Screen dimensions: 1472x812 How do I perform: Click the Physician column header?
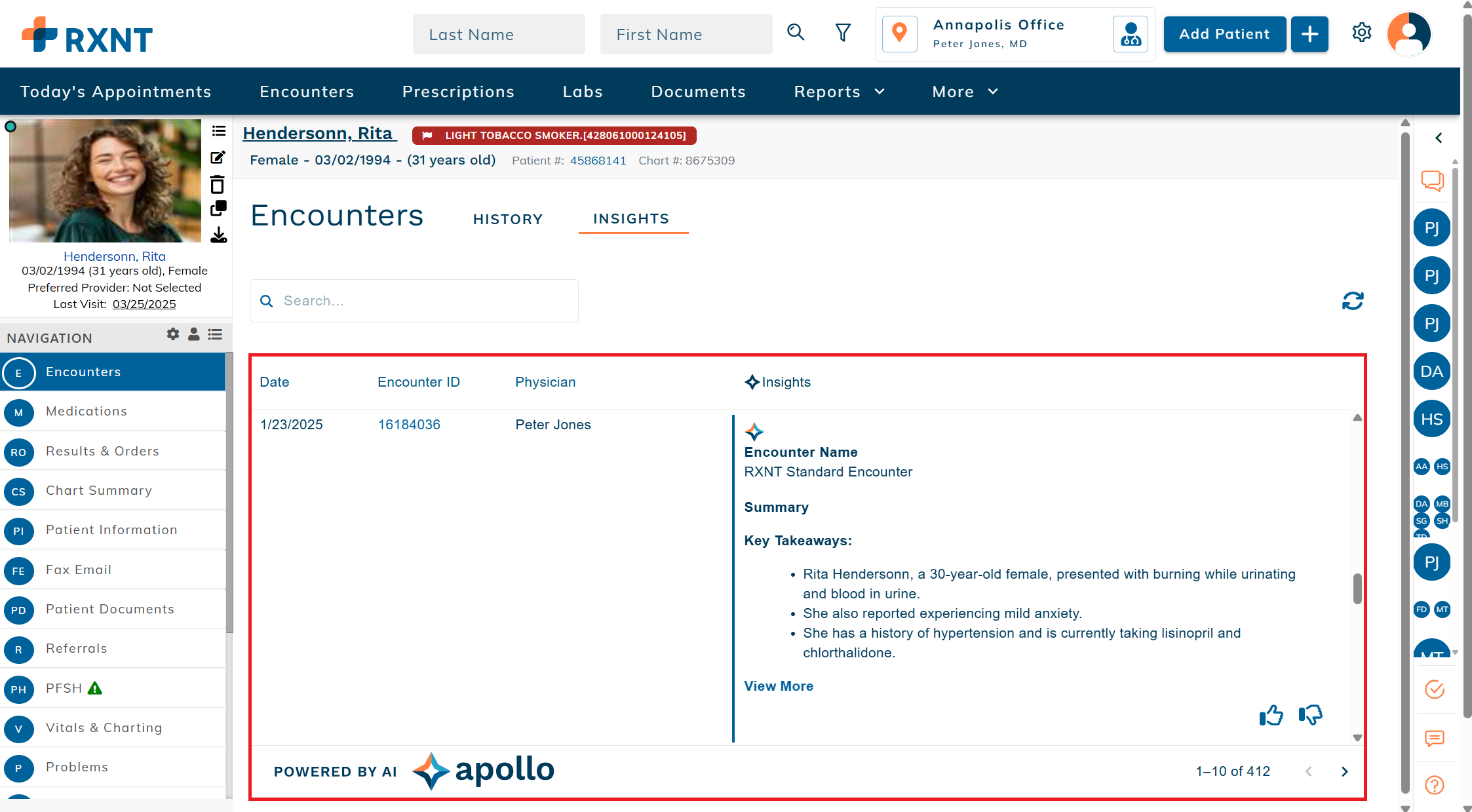coord(545,382)
